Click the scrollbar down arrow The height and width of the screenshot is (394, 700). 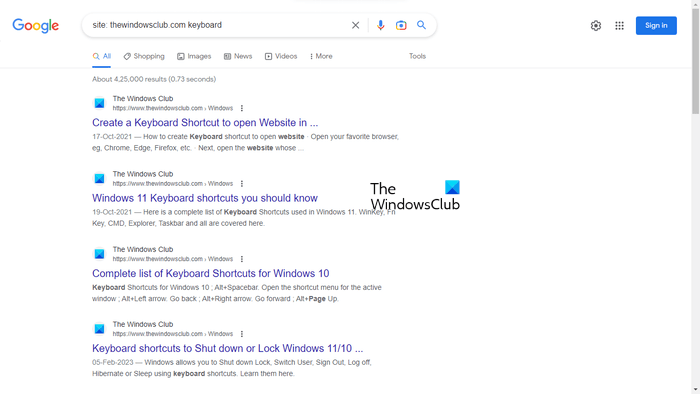click(696, 390)
